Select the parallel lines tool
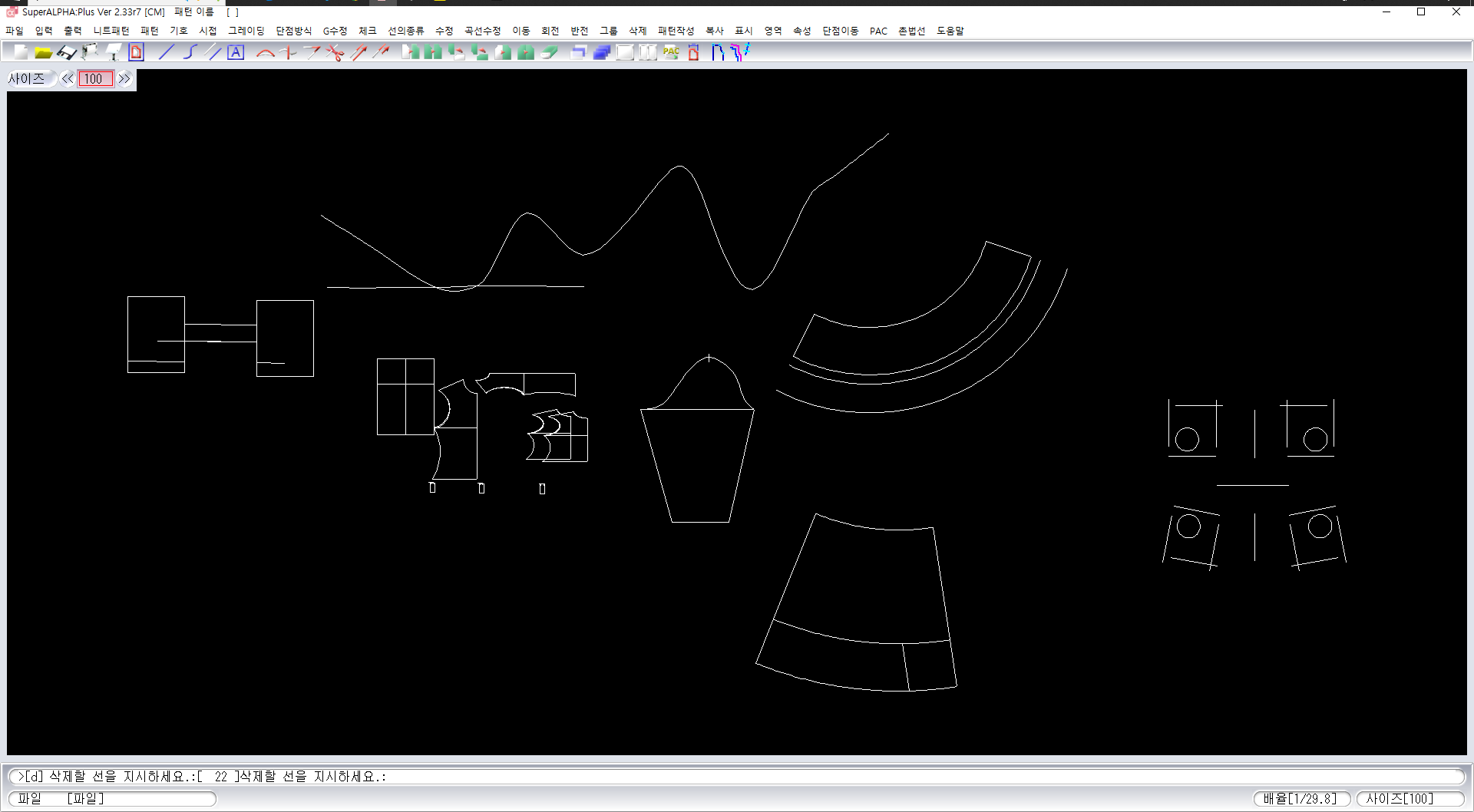 coord(213,52)
